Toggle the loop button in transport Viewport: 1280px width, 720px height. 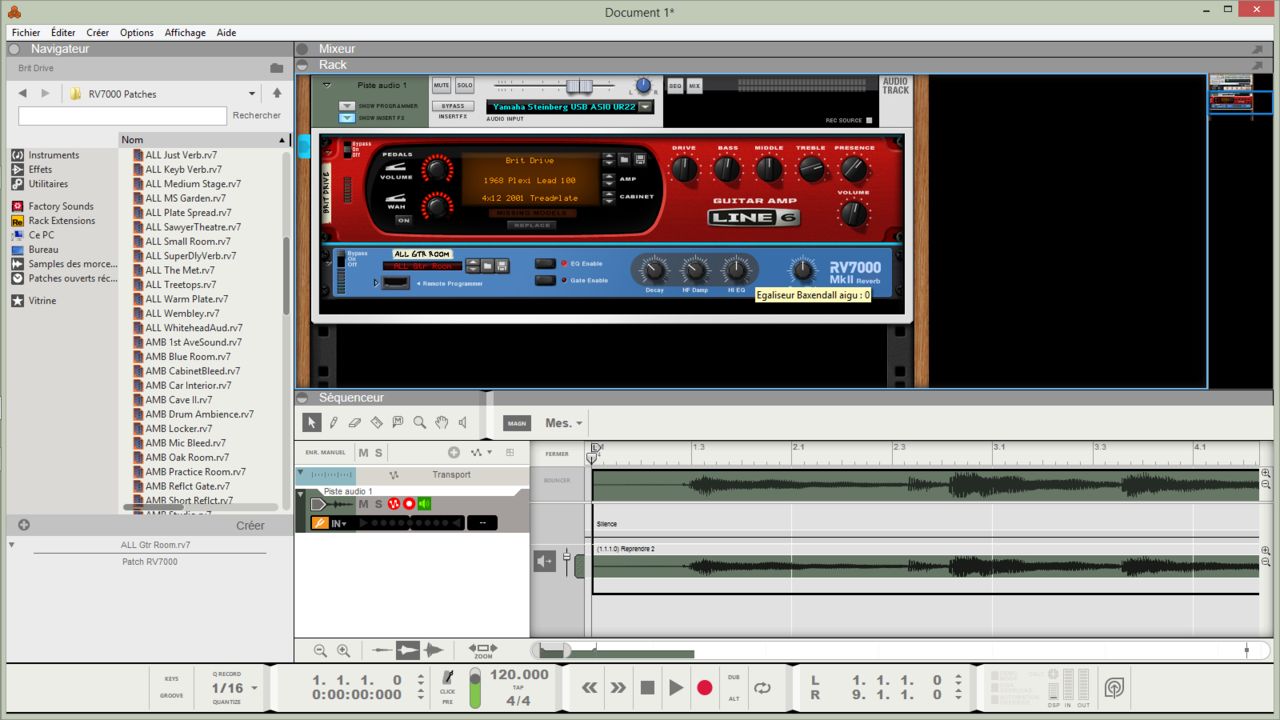[762, 687]
